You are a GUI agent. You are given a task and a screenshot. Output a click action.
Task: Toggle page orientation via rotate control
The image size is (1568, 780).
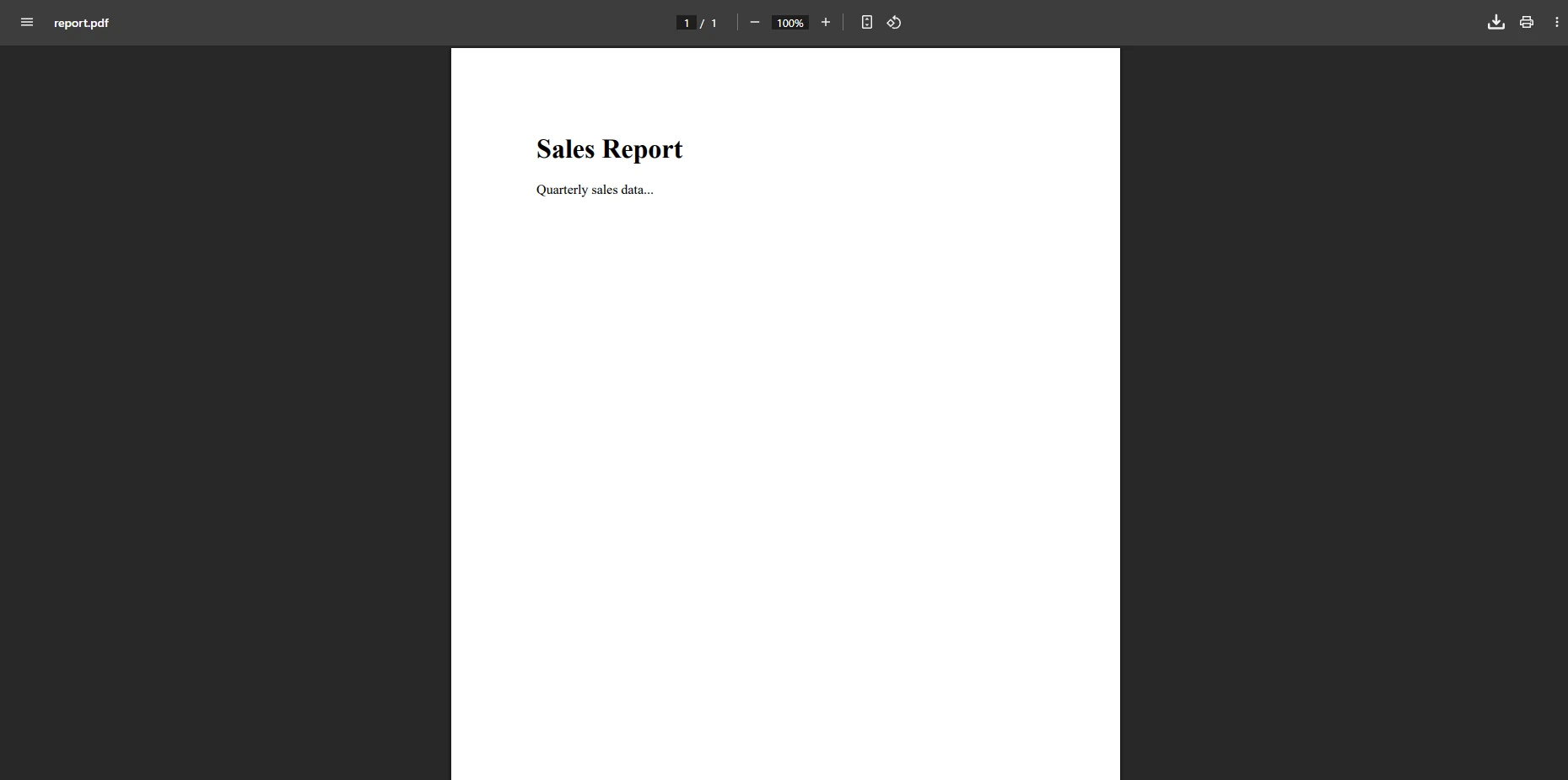[894, 23]
